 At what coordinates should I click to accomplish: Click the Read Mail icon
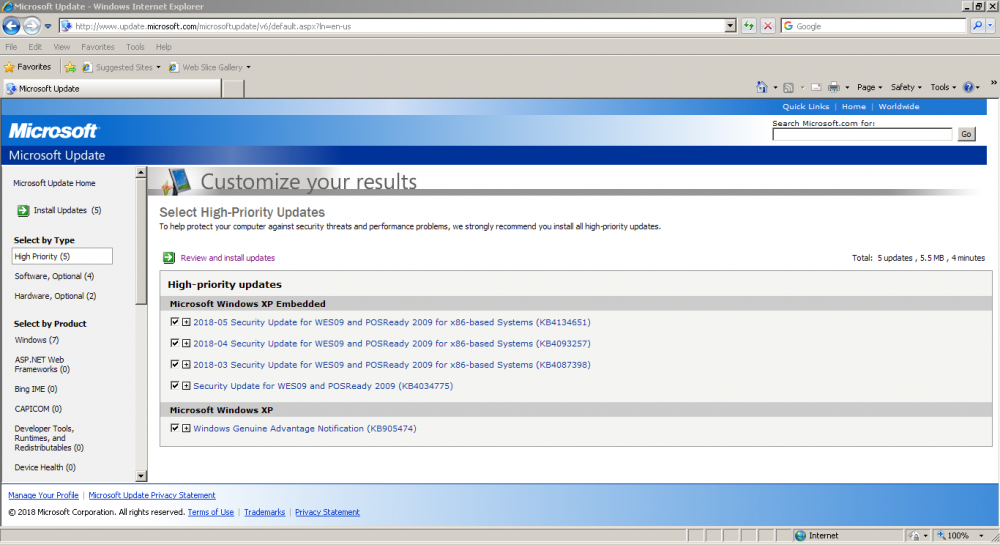816,87
